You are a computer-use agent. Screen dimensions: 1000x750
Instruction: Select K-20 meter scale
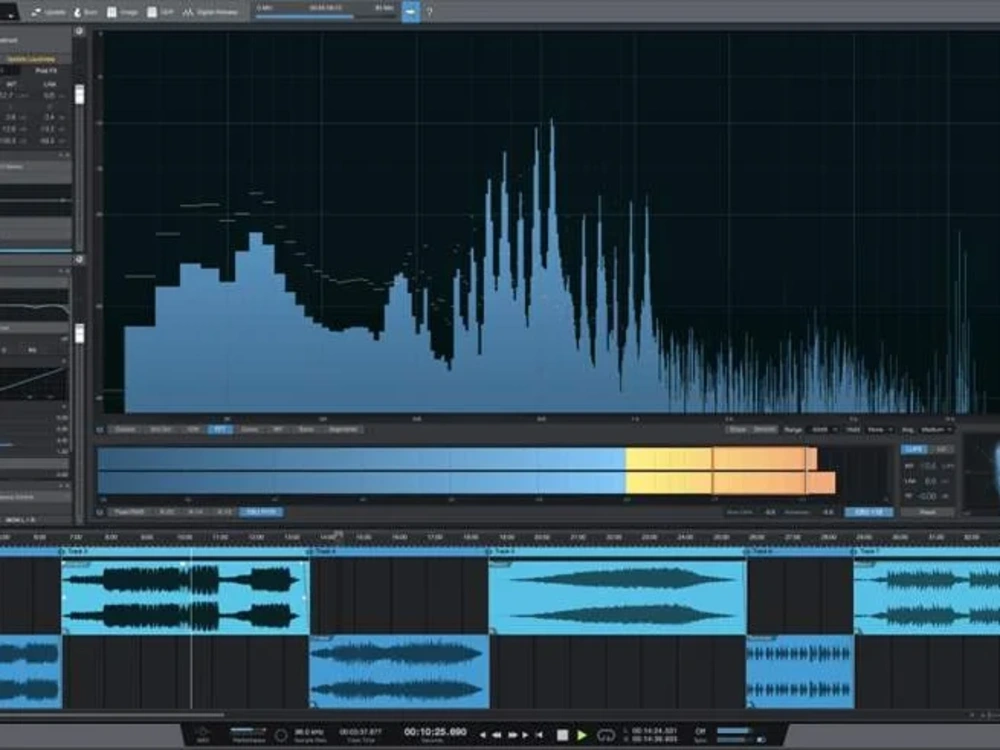pyautogui.click(x=167, y=512)
